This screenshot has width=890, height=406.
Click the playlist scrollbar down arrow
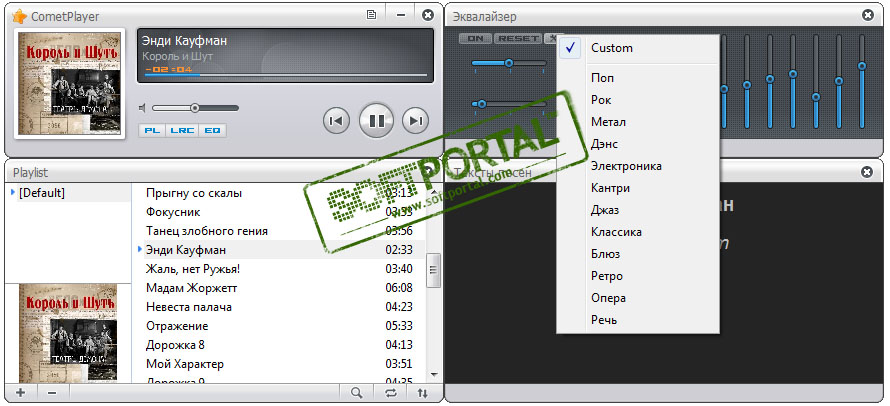click(434, 374)
